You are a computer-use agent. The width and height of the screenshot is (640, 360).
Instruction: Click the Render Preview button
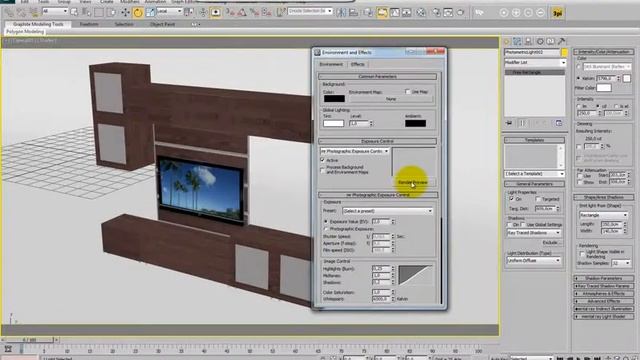pyautogui.click(x=413, y=182)
